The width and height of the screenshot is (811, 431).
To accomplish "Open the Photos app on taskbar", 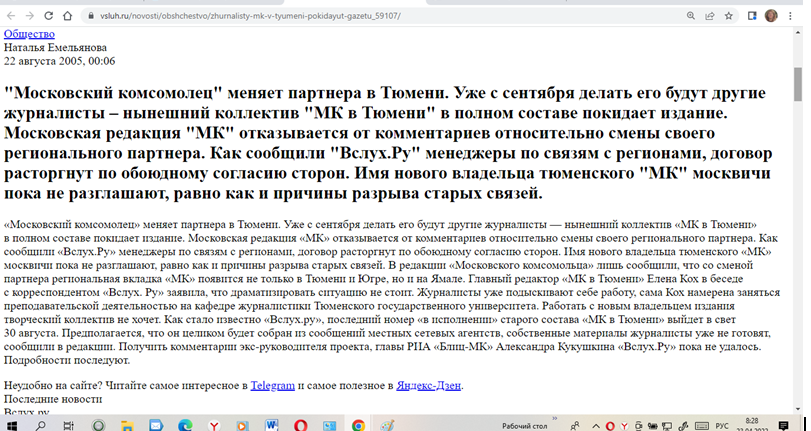I will pos(329,425).
